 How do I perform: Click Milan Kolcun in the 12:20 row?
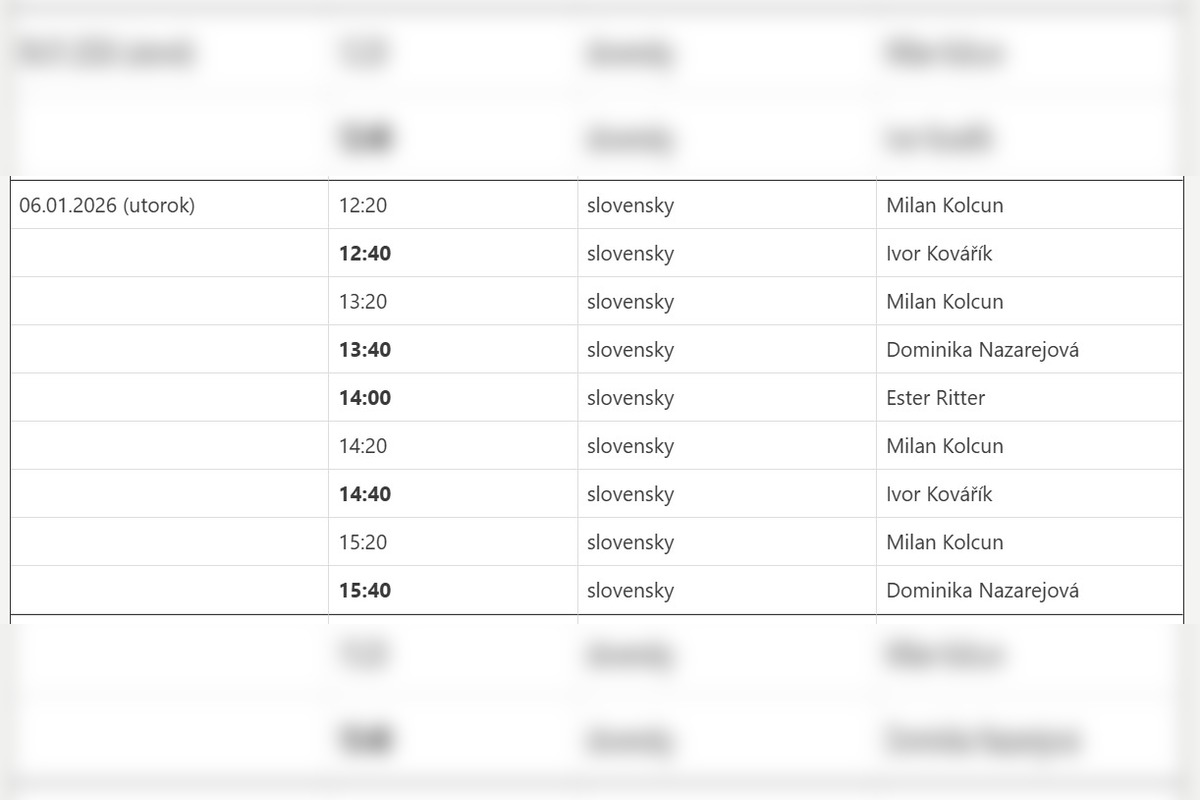click(x=944, y=206)
